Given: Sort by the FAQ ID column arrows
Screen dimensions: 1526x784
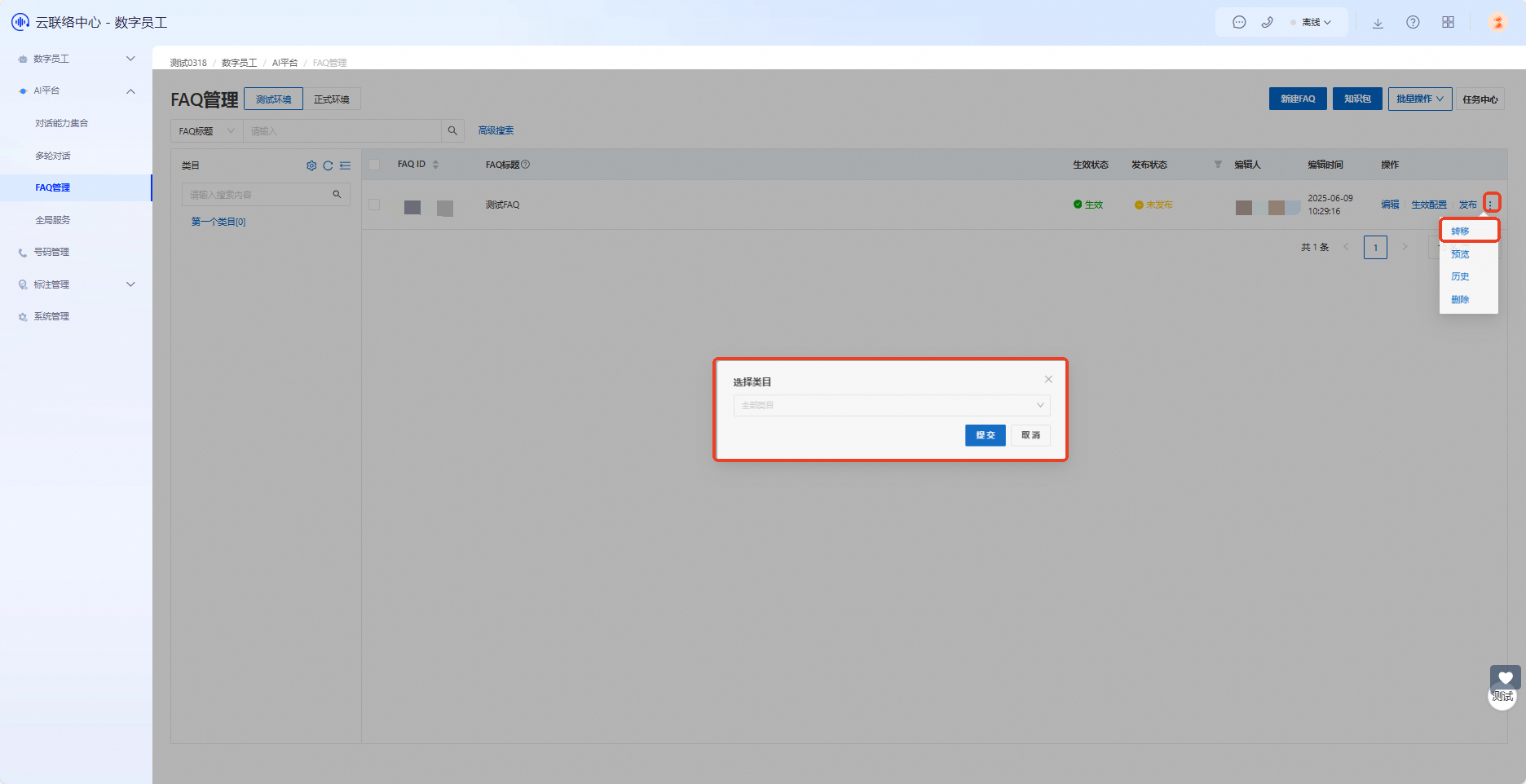Looking at the screenshot, I should (435, 165).
